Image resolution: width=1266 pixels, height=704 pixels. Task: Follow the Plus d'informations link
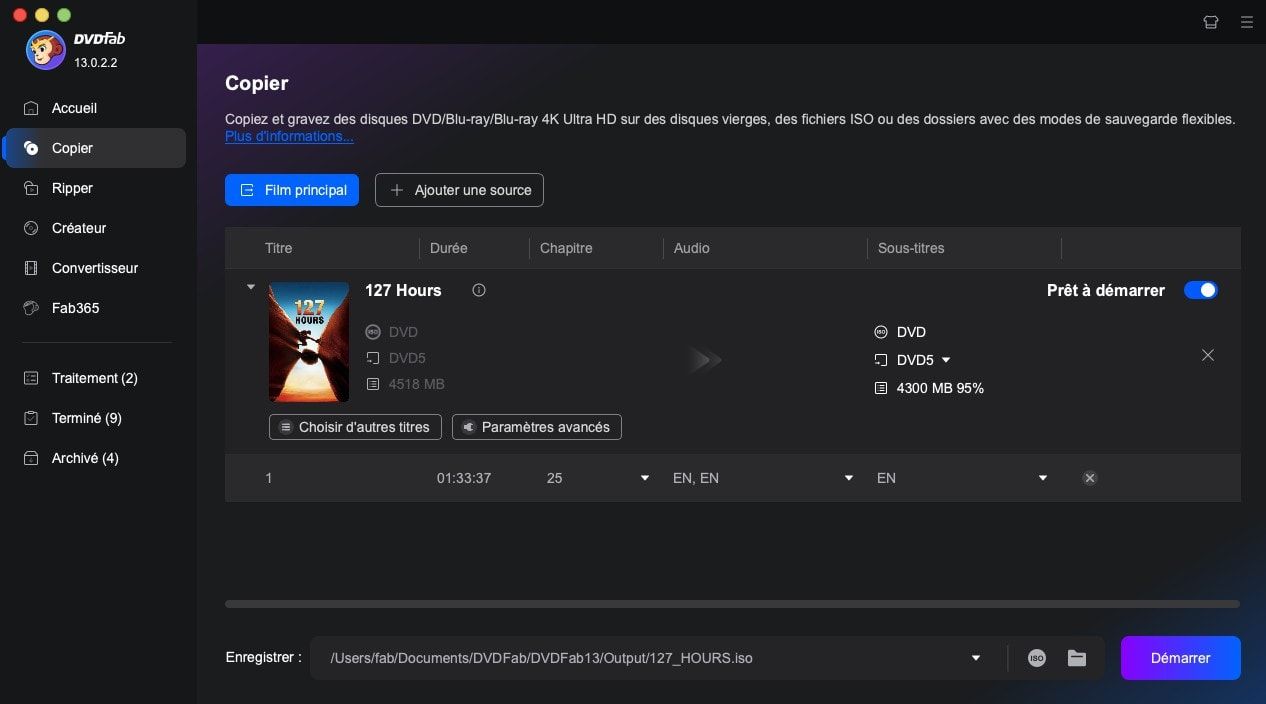click(x=289, y=136)
